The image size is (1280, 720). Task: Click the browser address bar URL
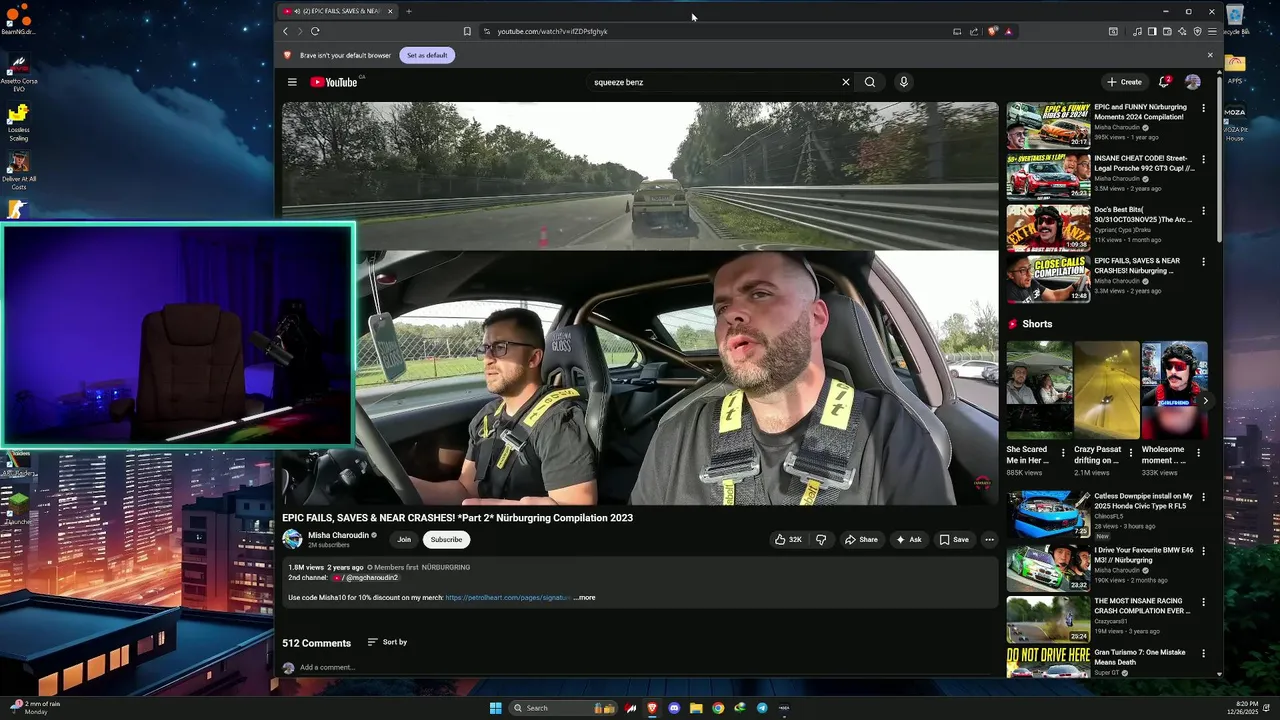pyautogui.click(x=552, y=31)
